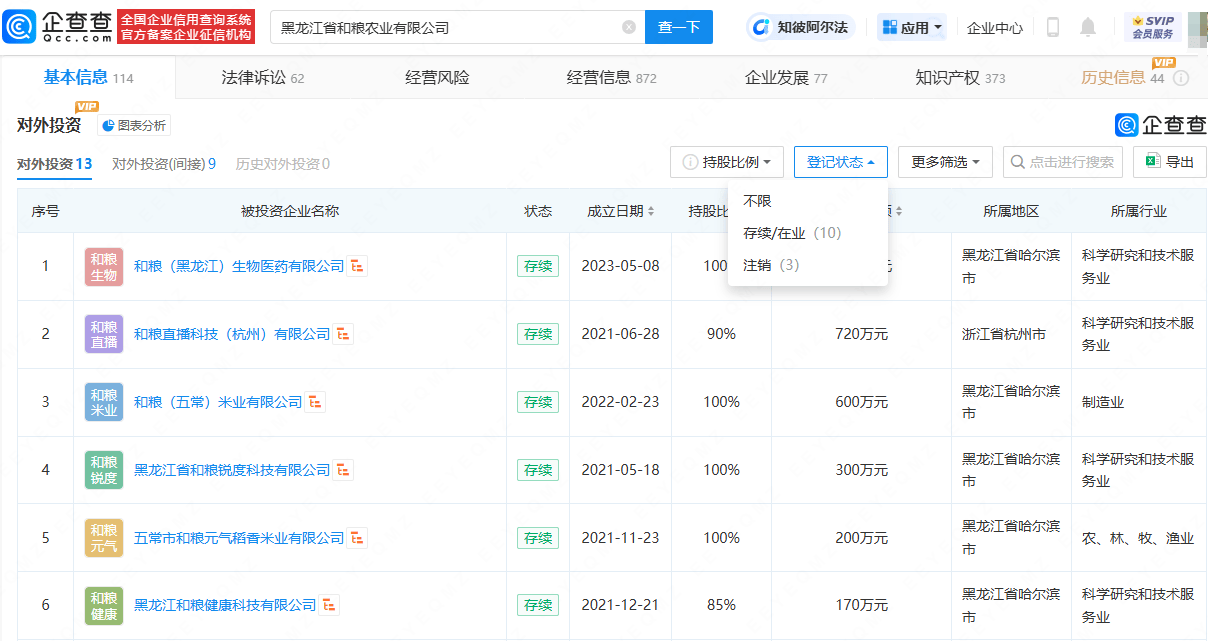This screenshot has width=1208, height=641.
Task: Open the mobile phone icon in header
Action: [x=1053, y=28]
